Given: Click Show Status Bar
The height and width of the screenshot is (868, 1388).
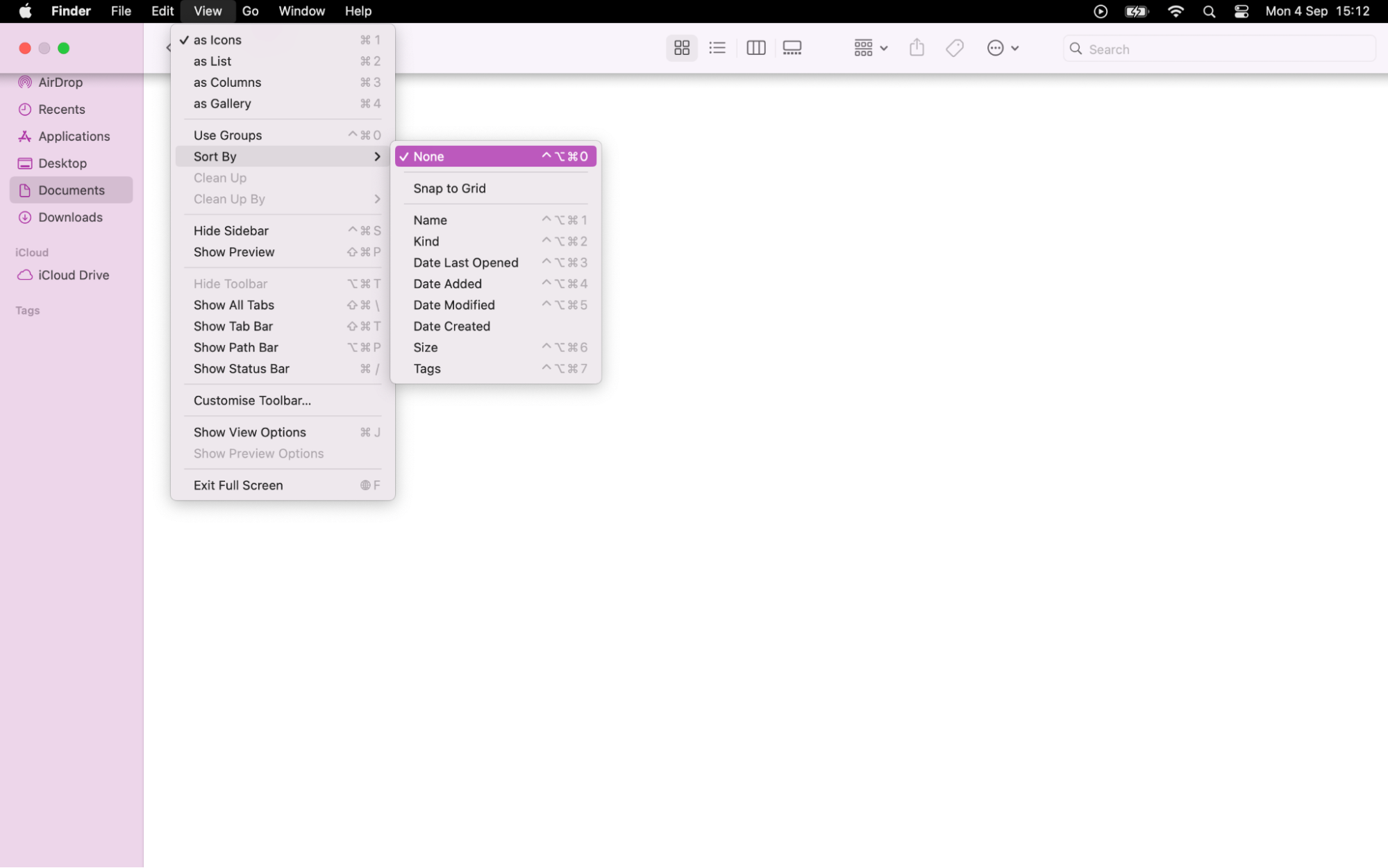Looking at the screenshot, I should tap(283, 369).
